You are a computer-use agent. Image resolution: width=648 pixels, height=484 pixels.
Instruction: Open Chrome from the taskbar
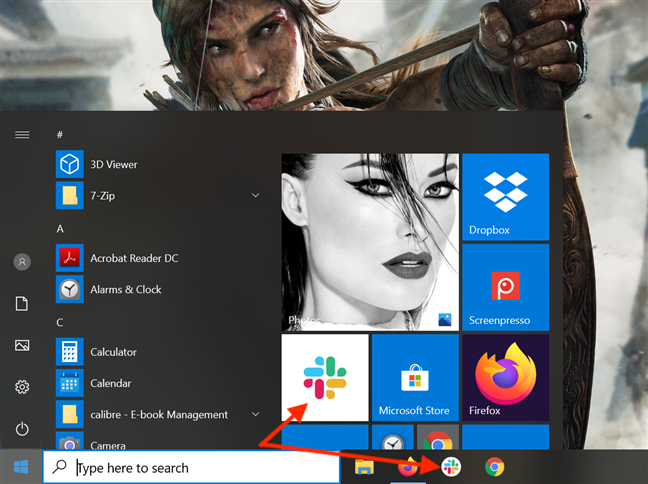tap(495, 467)
